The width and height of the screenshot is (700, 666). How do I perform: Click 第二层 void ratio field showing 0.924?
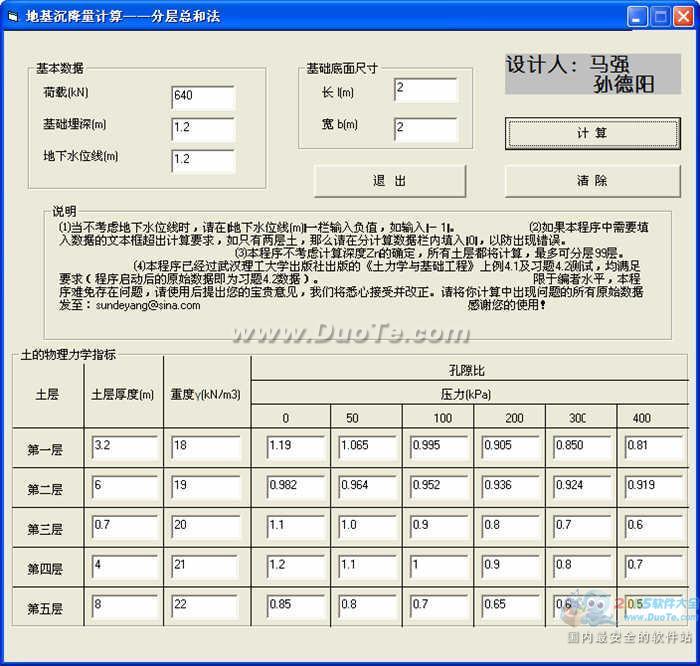(x=583, y=487)
